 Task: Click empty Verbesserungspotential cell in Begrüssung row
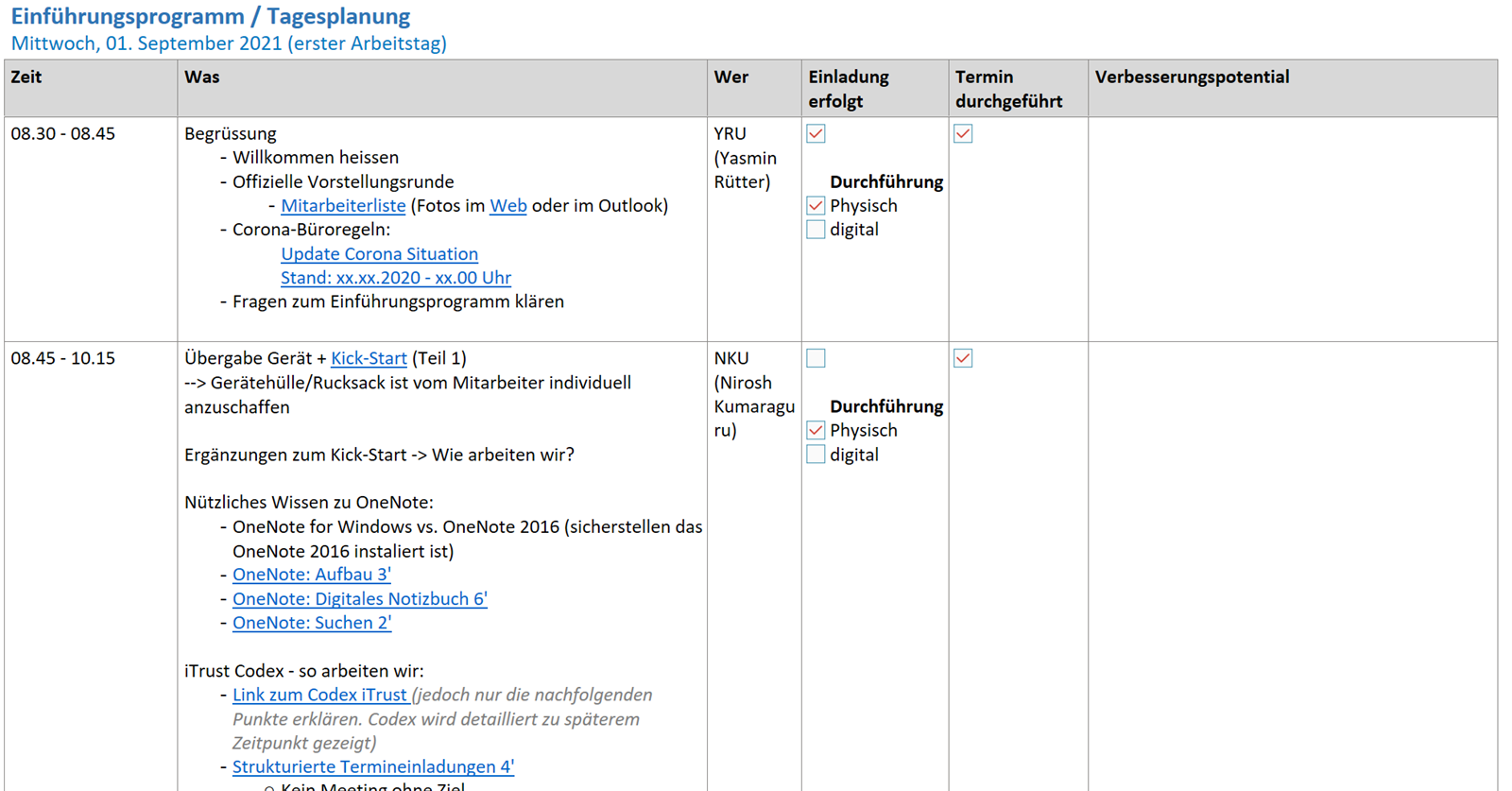pos(1292,229)
